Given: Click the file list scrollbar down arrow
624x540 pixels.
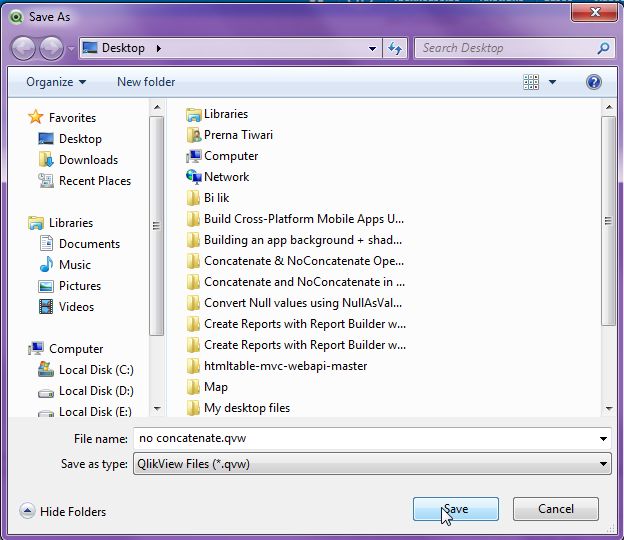Looking at the screenshot, I should [x=608, y=409].
